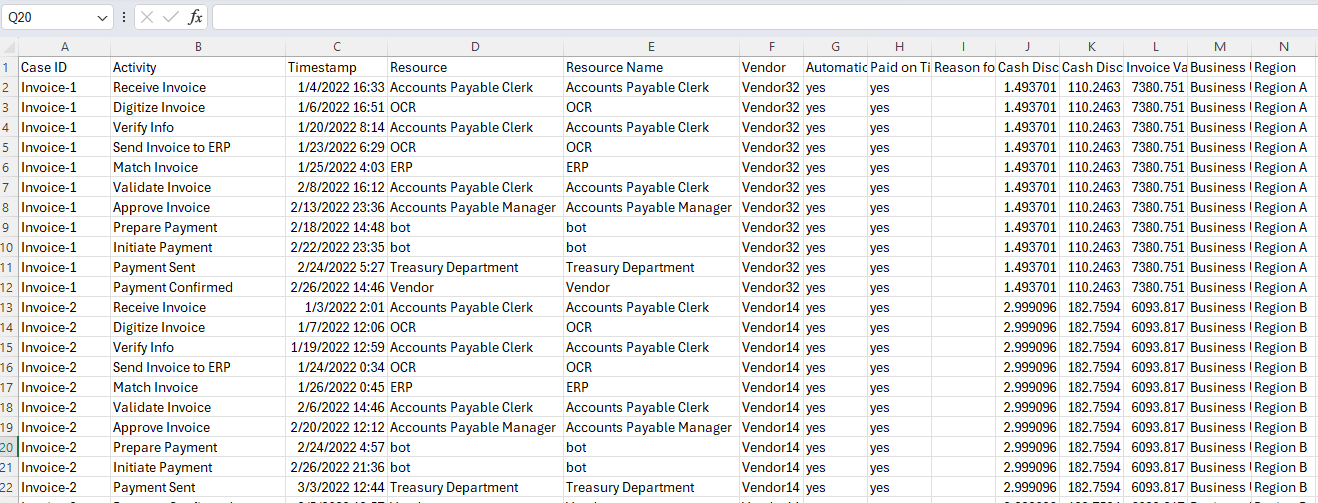The width and height of the screenshot is (1318, 503).
Task: Click the 'Approve Invoice' cell in row 8
Action: point(198,207)
